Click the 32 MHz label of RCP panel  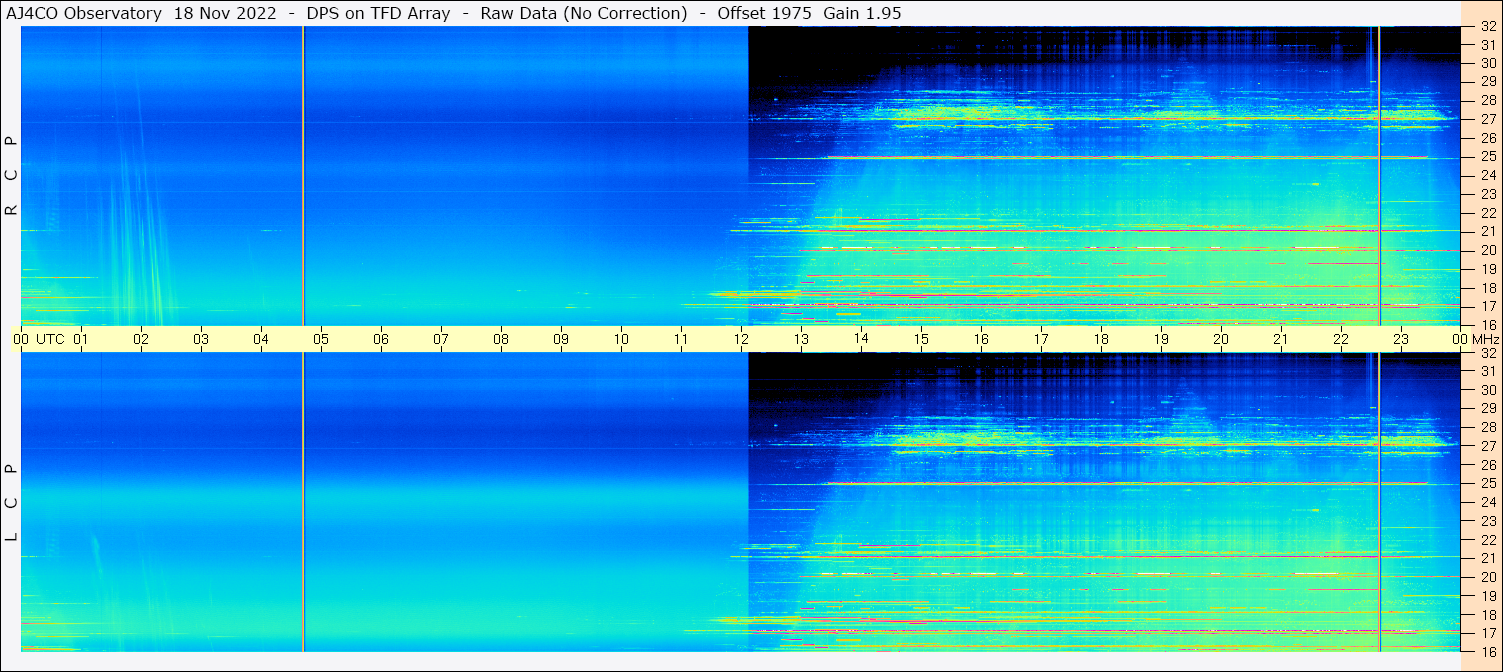click(1488, 27)
